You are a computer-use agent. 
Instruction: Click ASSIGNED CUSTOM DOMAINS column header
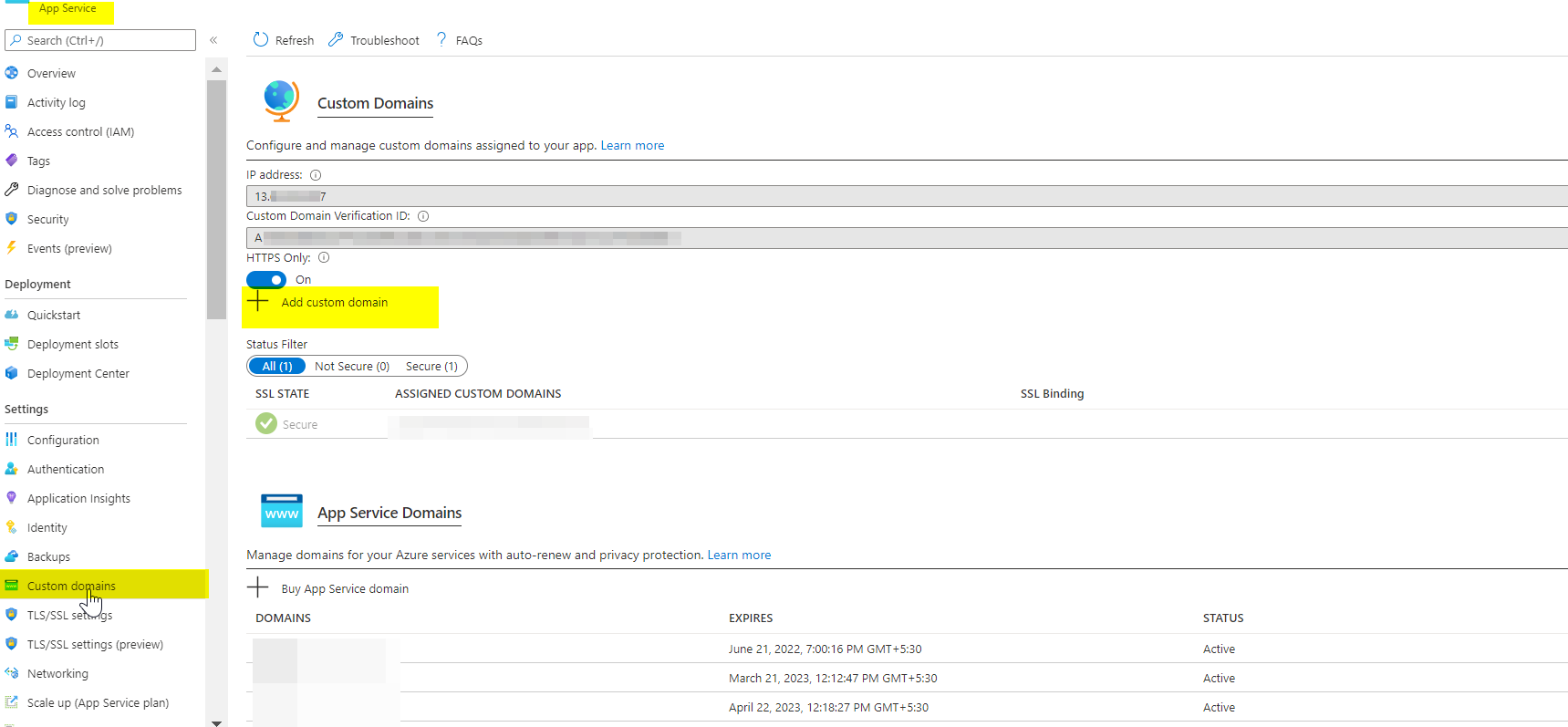pyautogui.click(x=478, y=393)
